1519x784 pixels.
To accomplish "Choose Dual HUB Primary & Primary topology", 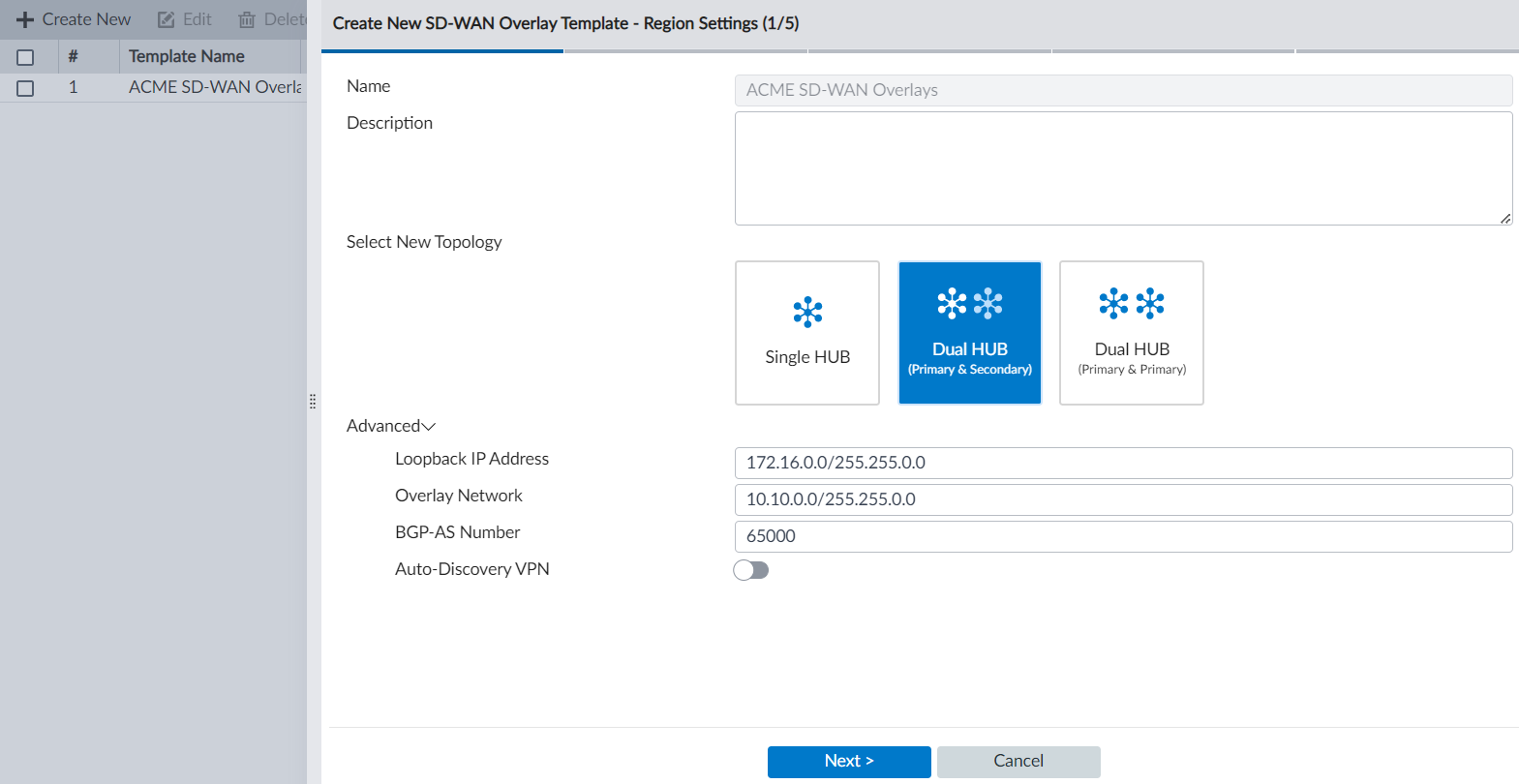I will click(1131, 332).
